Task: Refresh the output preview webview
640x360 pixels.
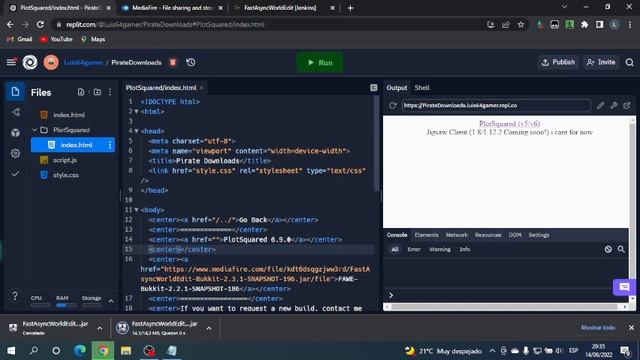Action: tap(393, 105)
